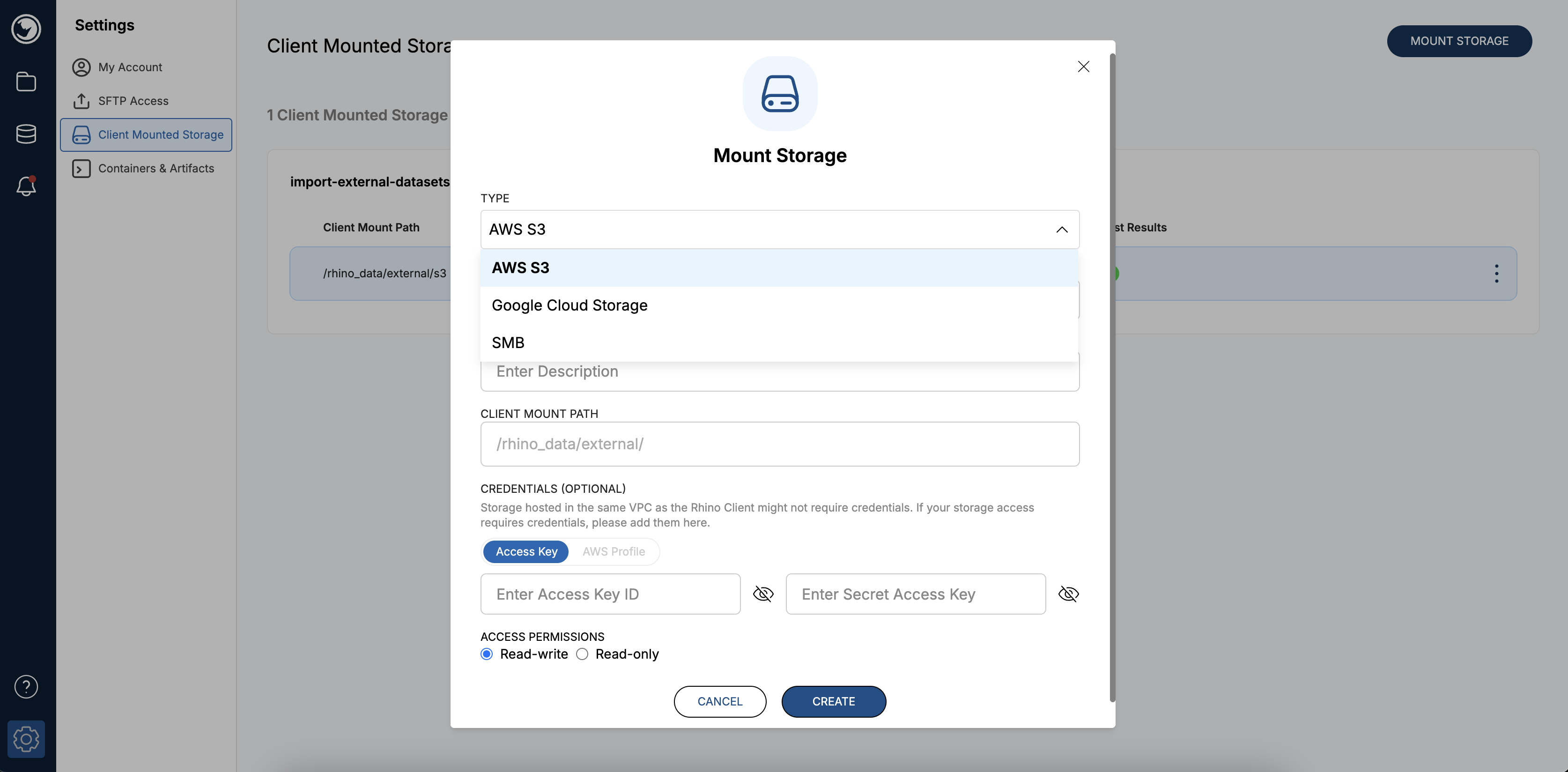Click the SFTP Access upload icon
Image resolution: width=1568 pixels, height=772 pixels.
coord(81,101)
